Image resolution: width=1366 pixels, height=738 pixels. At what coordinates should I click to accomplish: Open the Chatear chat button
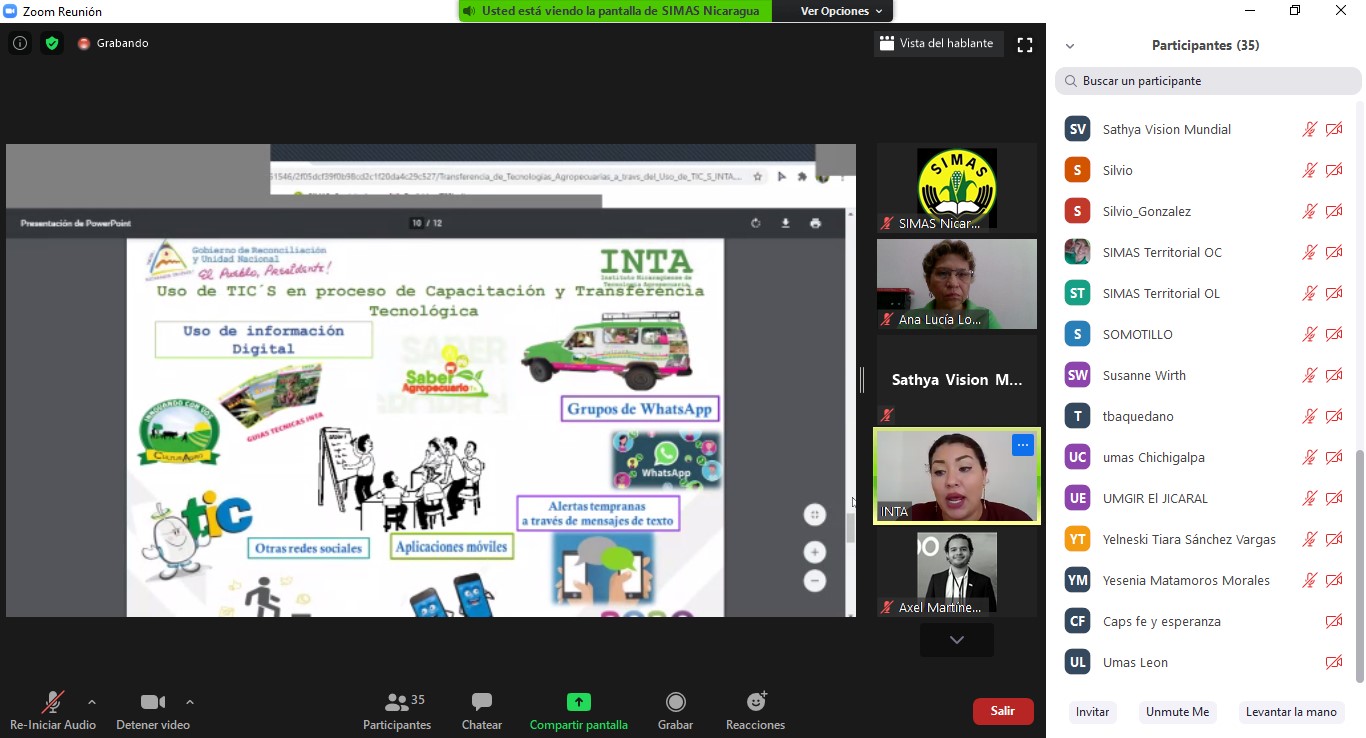pyautogui.click(x=481, y=711)
